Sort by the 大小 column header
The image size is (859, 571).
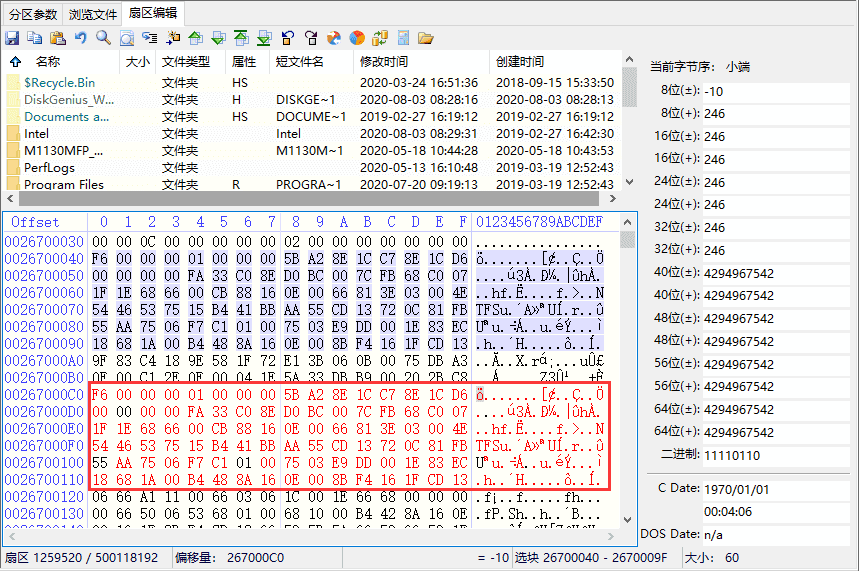tap(138, 61)
